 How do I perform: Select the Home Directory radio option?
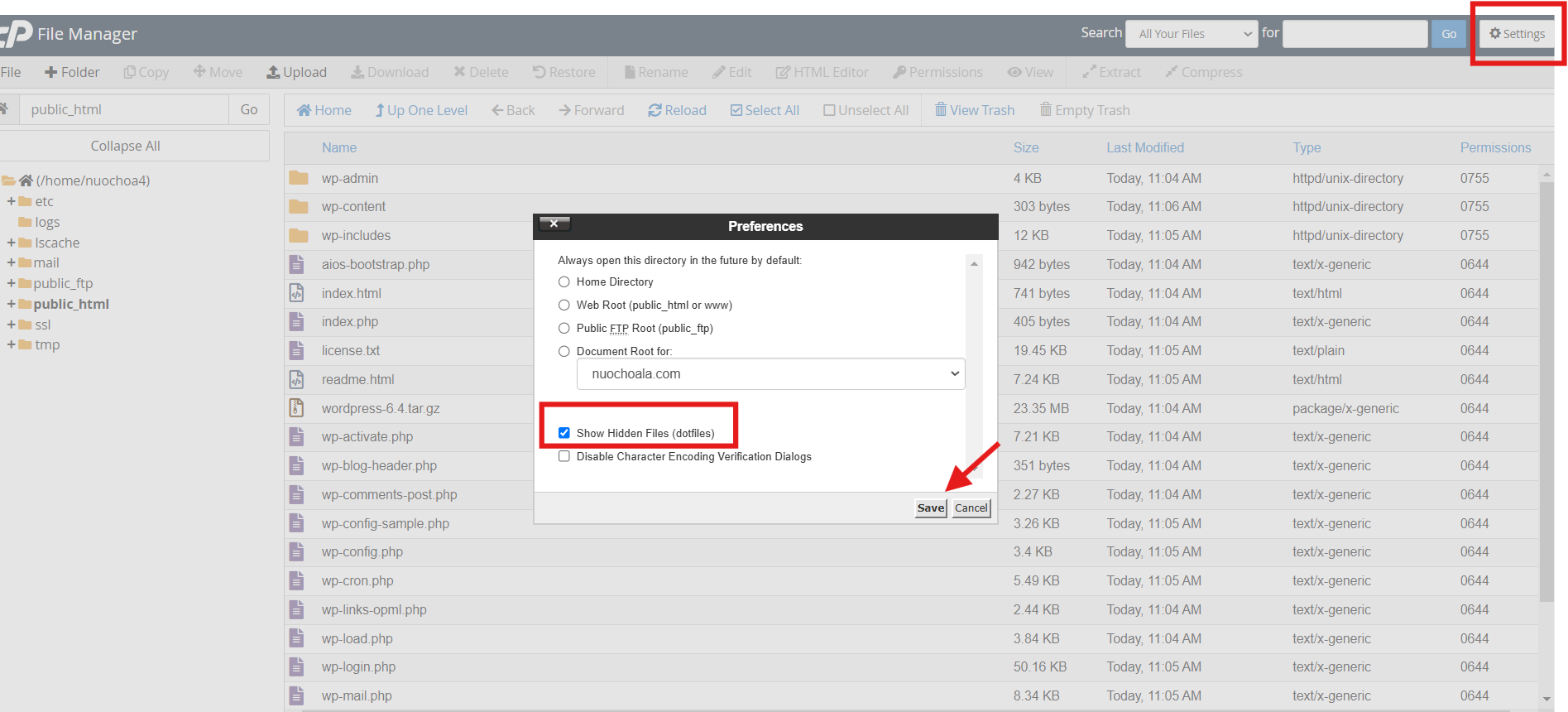pos(564,282)
